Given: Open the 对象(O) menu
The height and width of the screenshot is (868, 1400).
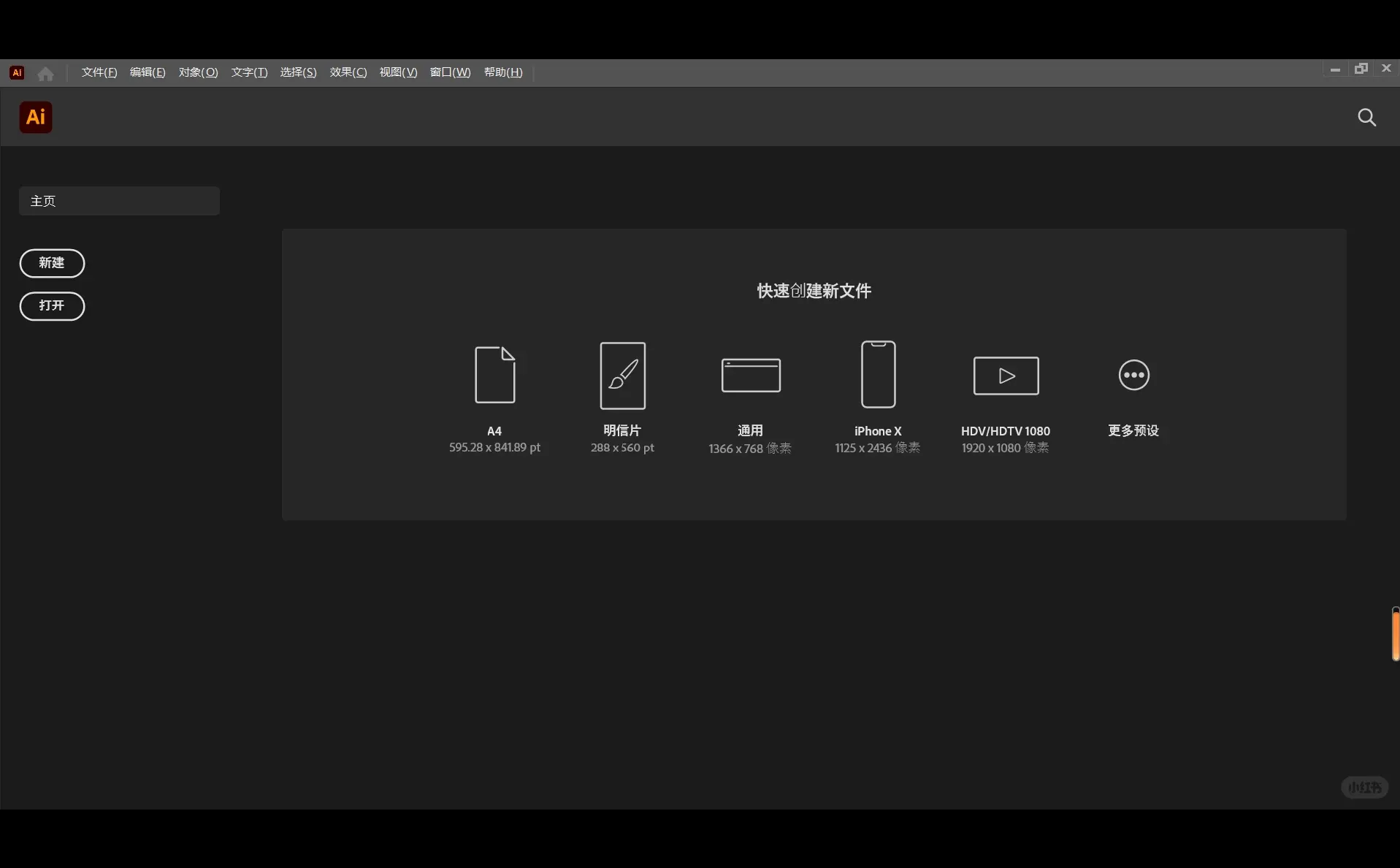Looking at the screenshot, I should pos(198,72).
